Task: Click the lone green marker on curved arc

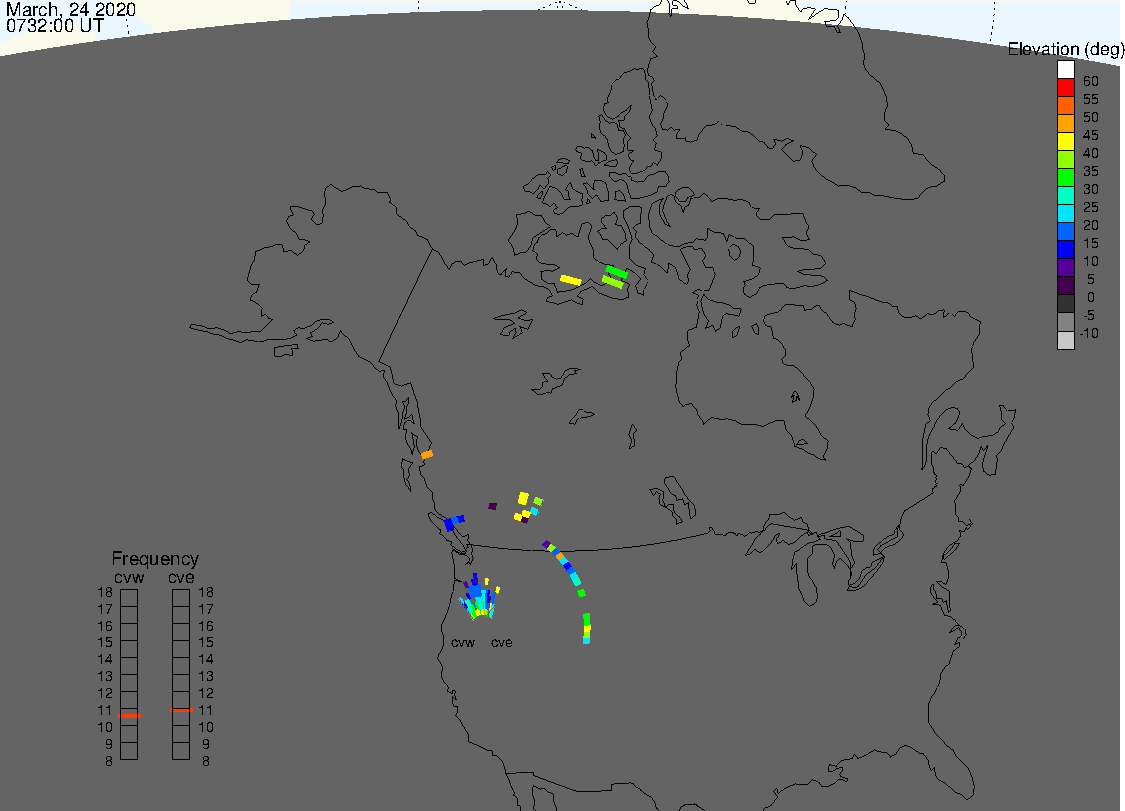Action: tap(581, 593)
